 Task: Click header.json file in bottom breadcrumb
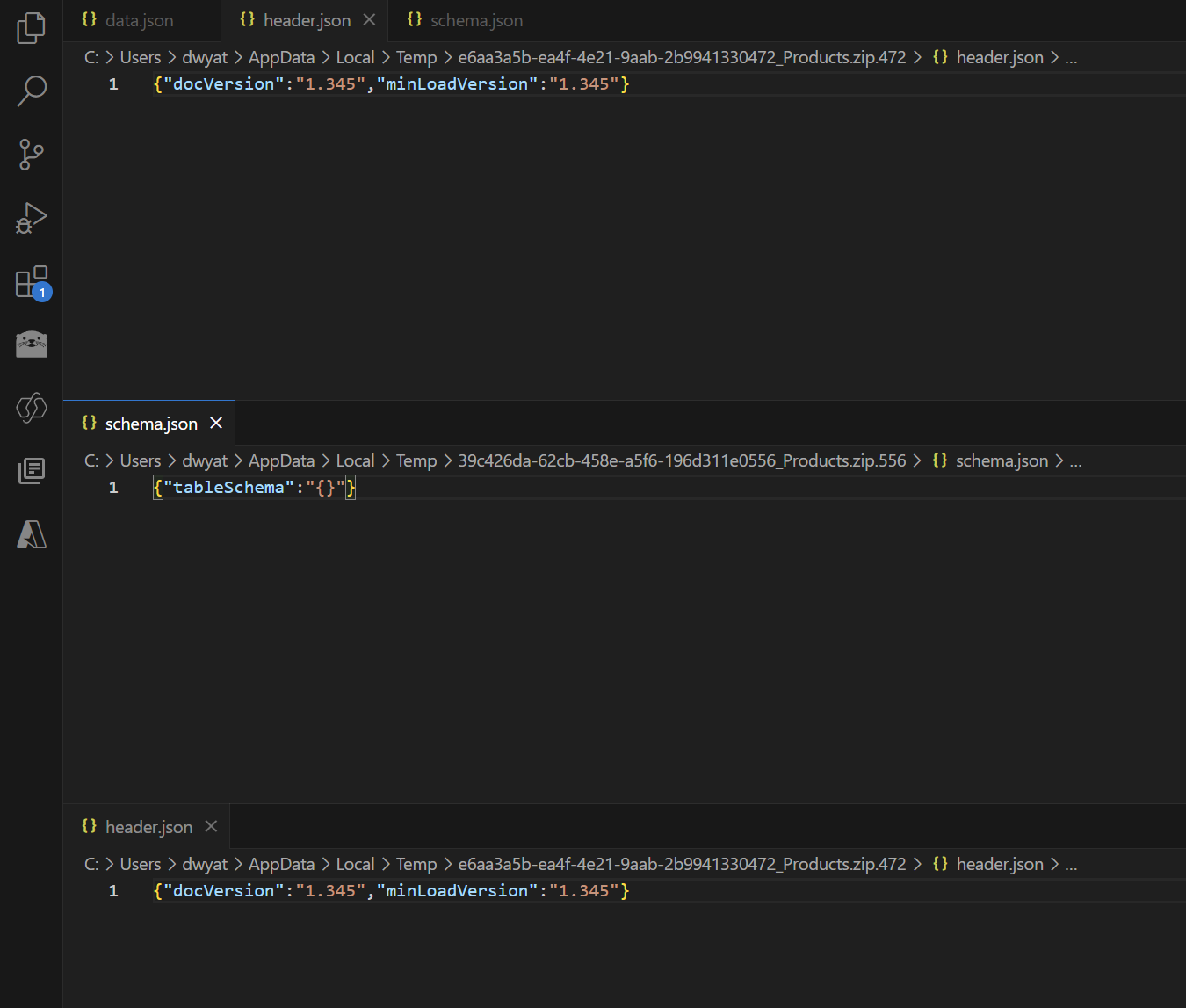988,864
